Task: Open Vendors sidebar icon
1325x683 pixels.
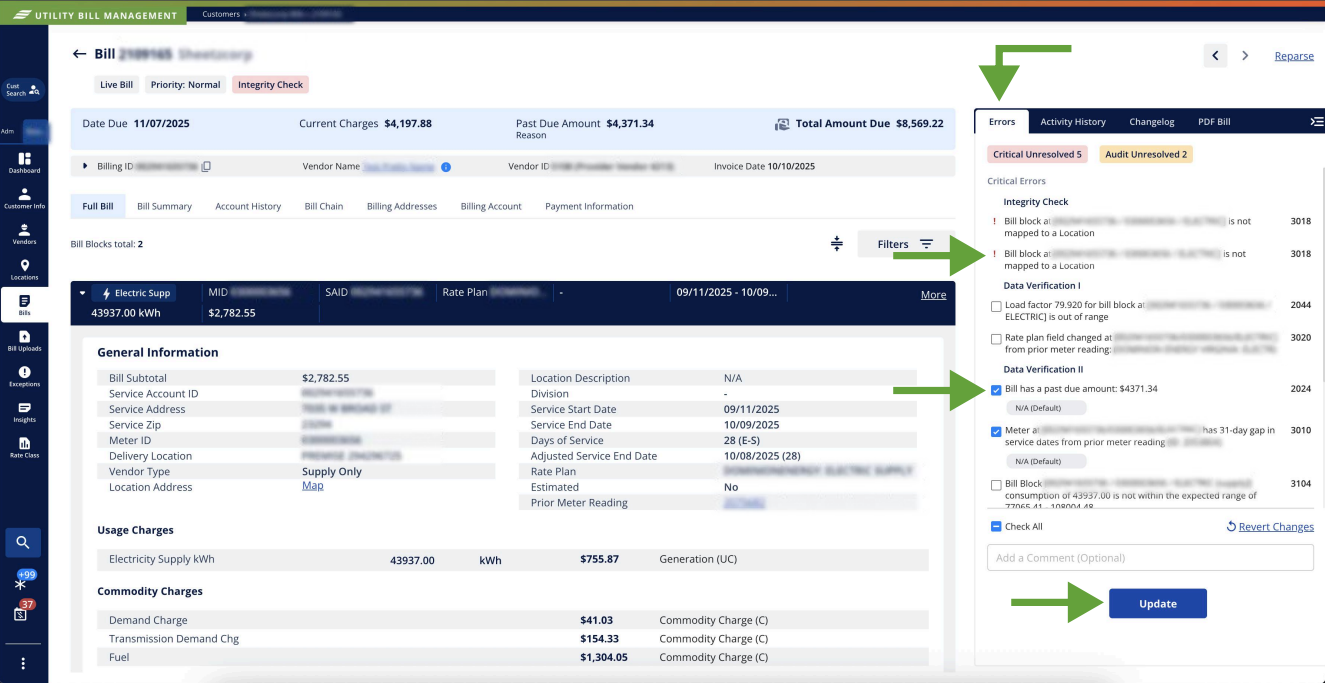Action: pos(24,234)
